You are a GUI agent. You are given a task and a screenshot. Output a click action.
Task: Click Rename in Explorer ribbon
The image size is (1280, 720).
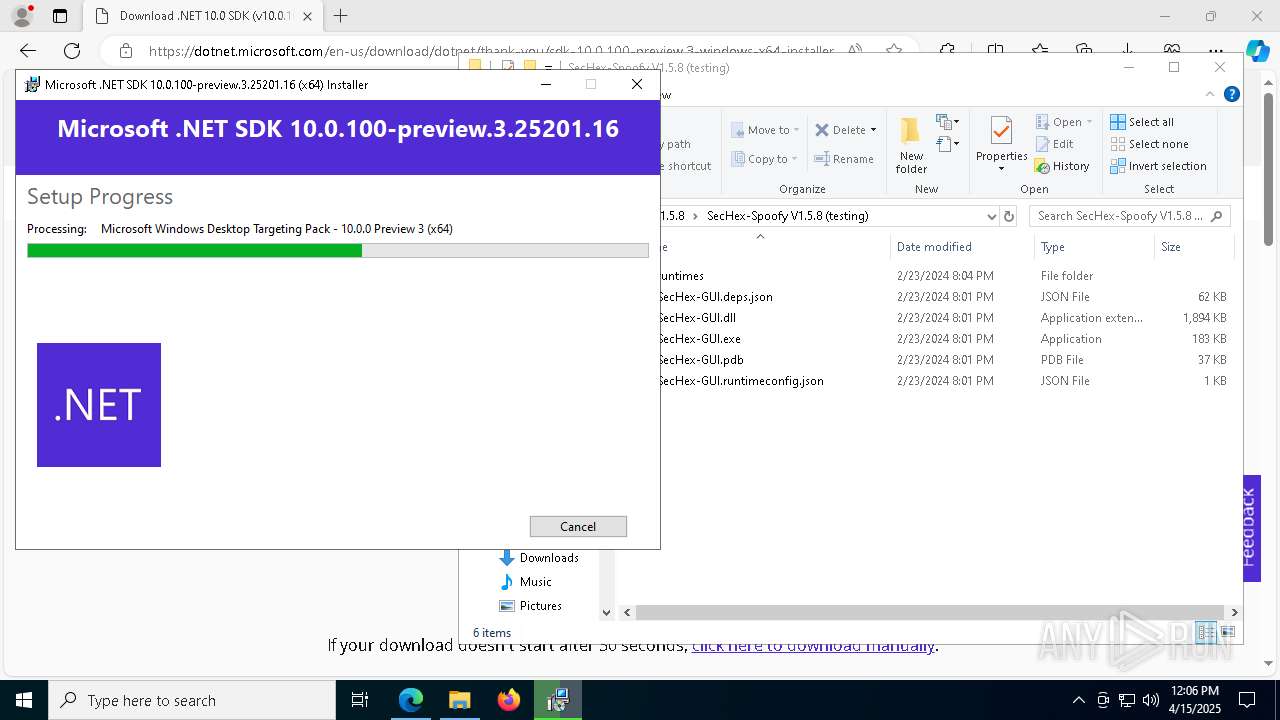tap(843, 159)
